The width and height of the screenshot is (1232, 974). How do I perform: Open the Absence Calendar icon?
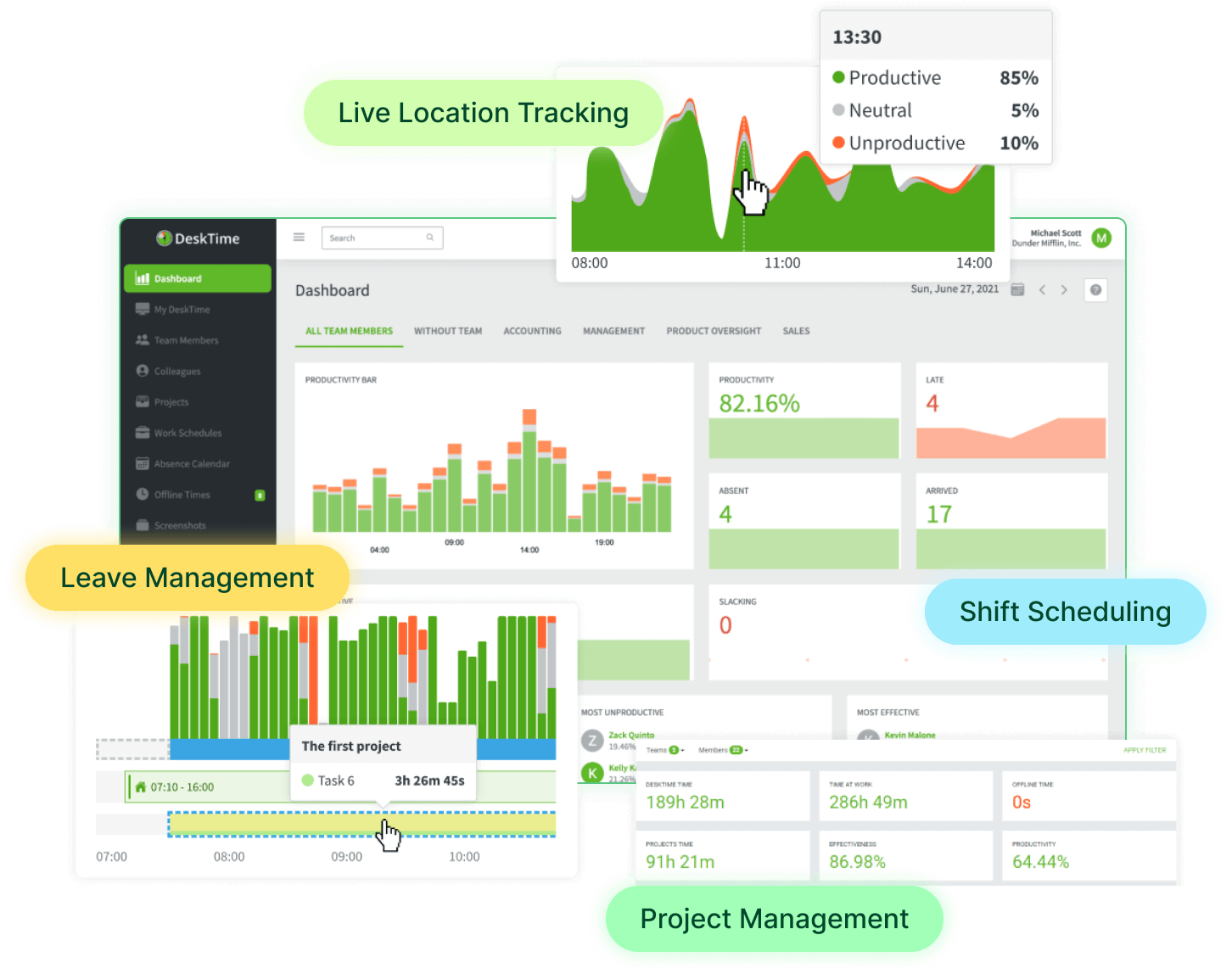pyautogui.click(x=143, y=463)
